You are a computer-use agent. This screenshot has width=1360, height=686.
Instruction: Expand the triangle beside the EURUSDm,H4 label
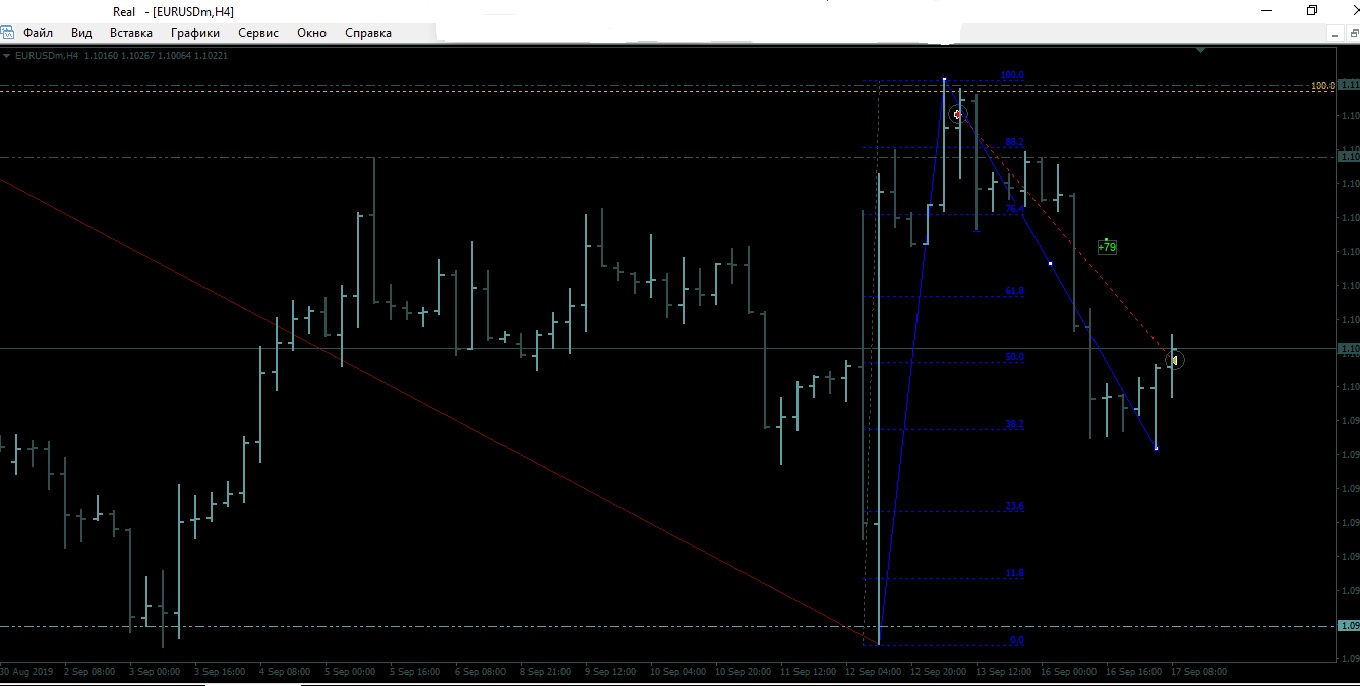coord(7,56)
